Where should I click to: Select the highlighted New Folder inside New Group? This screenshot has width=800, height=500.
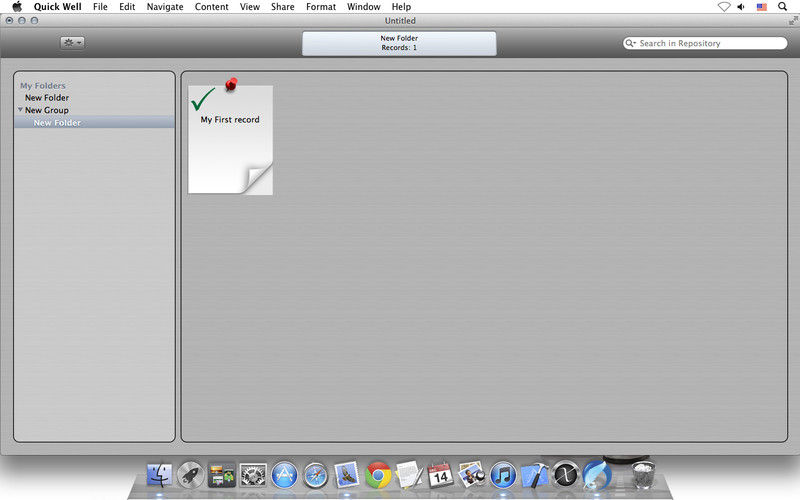(x=95, y=122)
